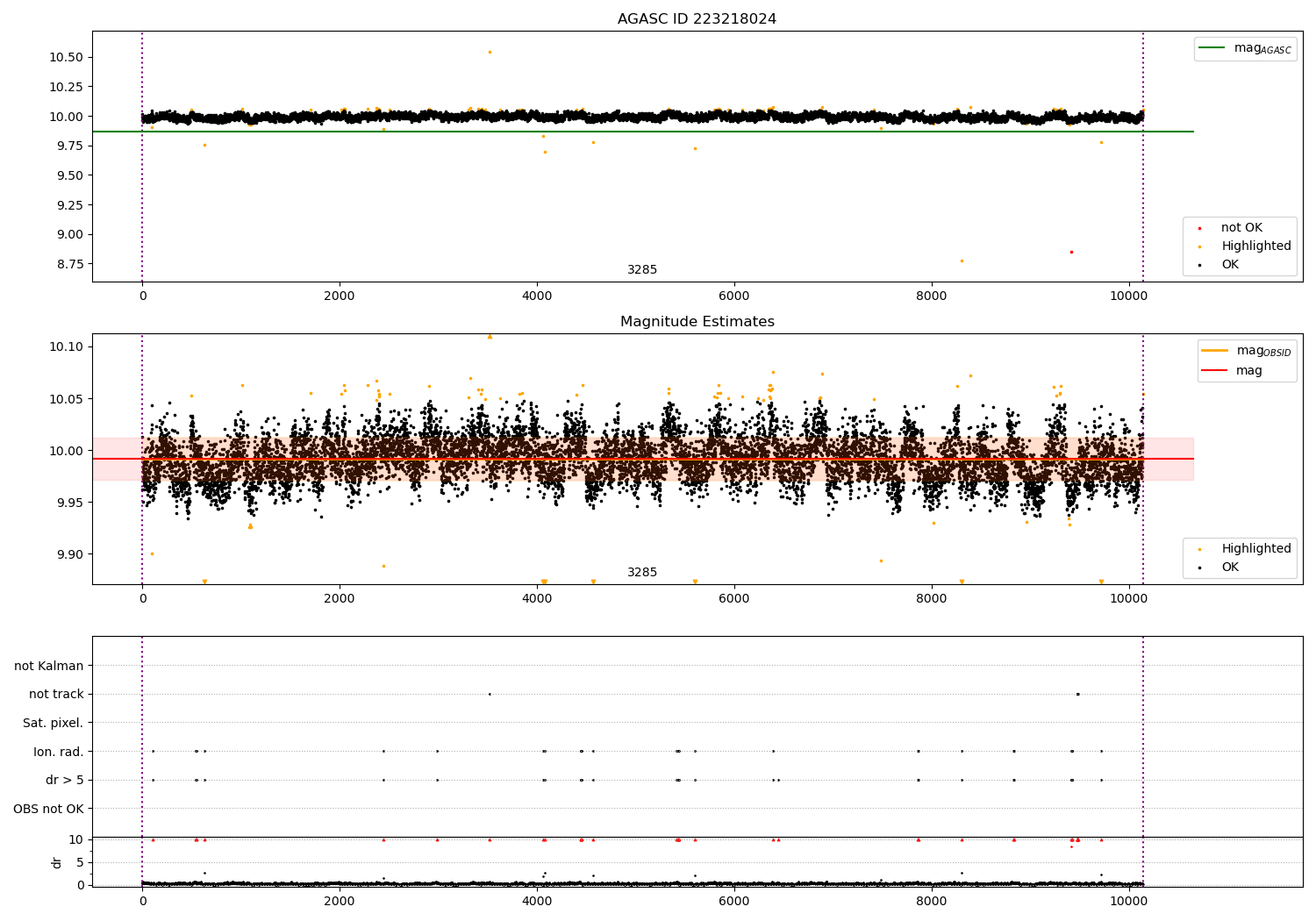Click the "OBS not OK" row label
This screenshot has height=921, width=1316.
[49, 809]
